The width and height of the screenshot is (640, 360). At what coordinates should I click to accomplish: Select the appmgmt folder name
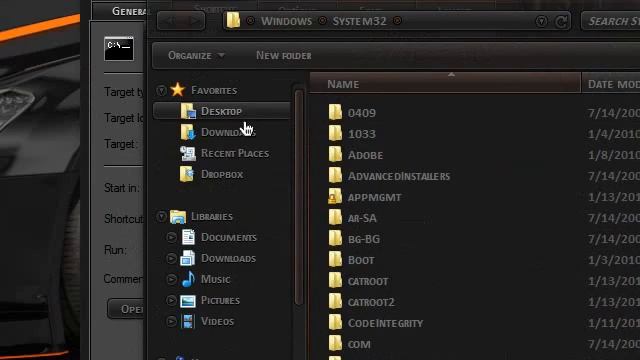click(x=374, y=198)
